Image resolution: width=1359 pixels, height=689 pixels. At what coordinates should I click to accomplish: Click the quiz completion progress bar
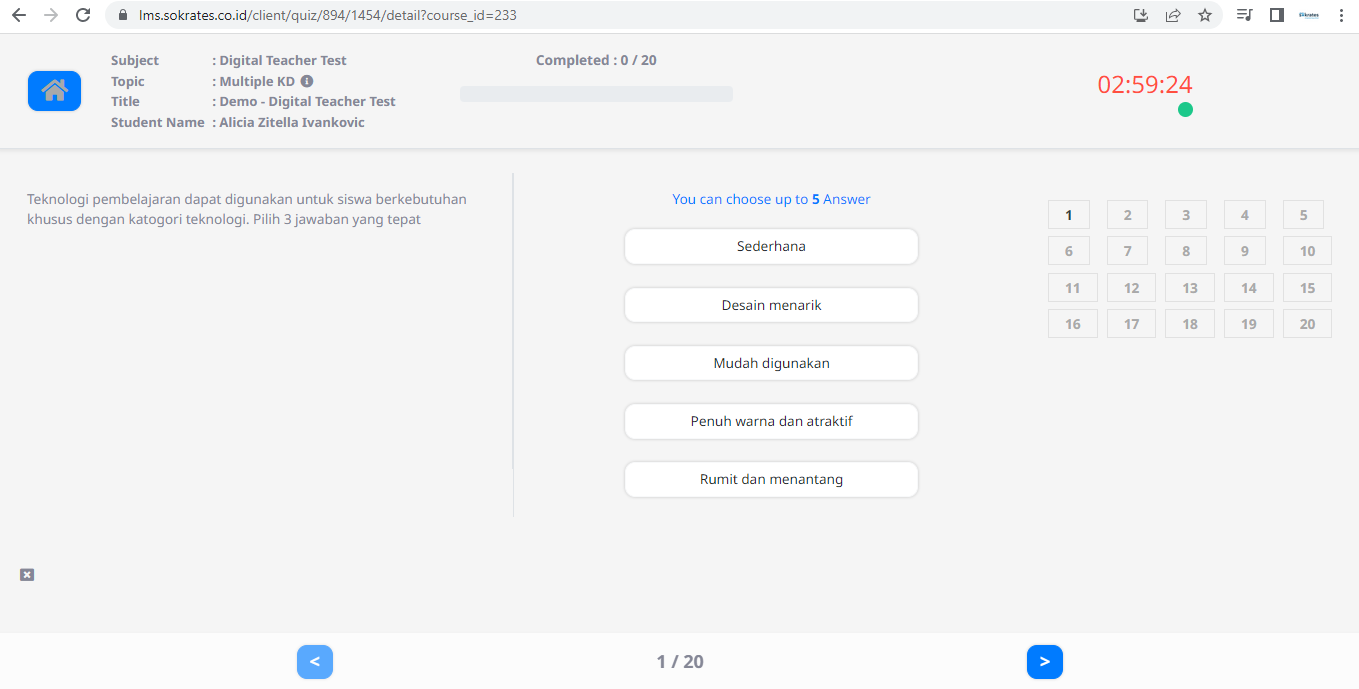coord(596,94)
